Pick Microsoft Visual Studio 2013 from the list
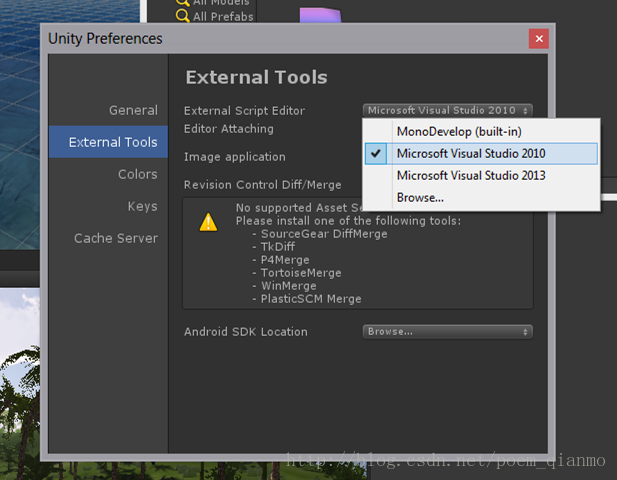 [481, 175]
